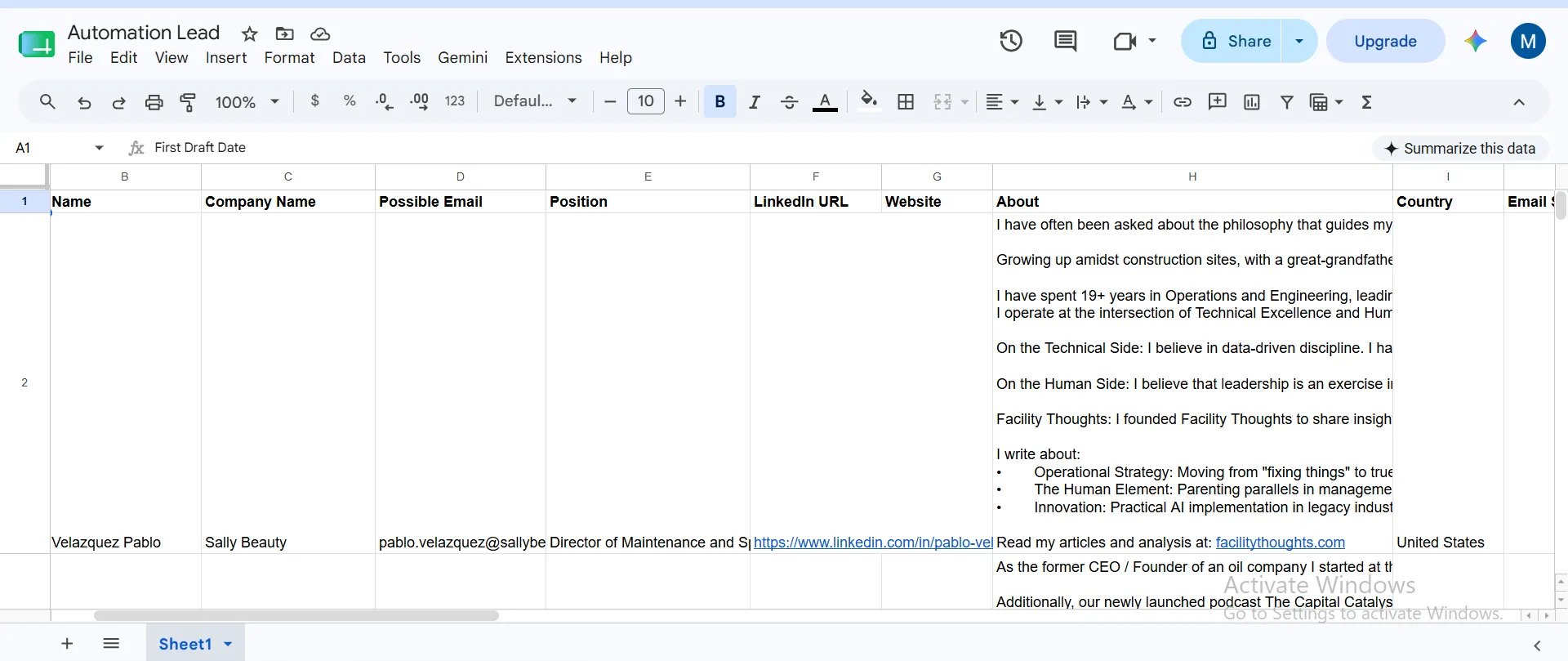Hide the menus with the caret
This screenshot has height=661, width=1568.
pyautogui.click(x=1519, y=102)
